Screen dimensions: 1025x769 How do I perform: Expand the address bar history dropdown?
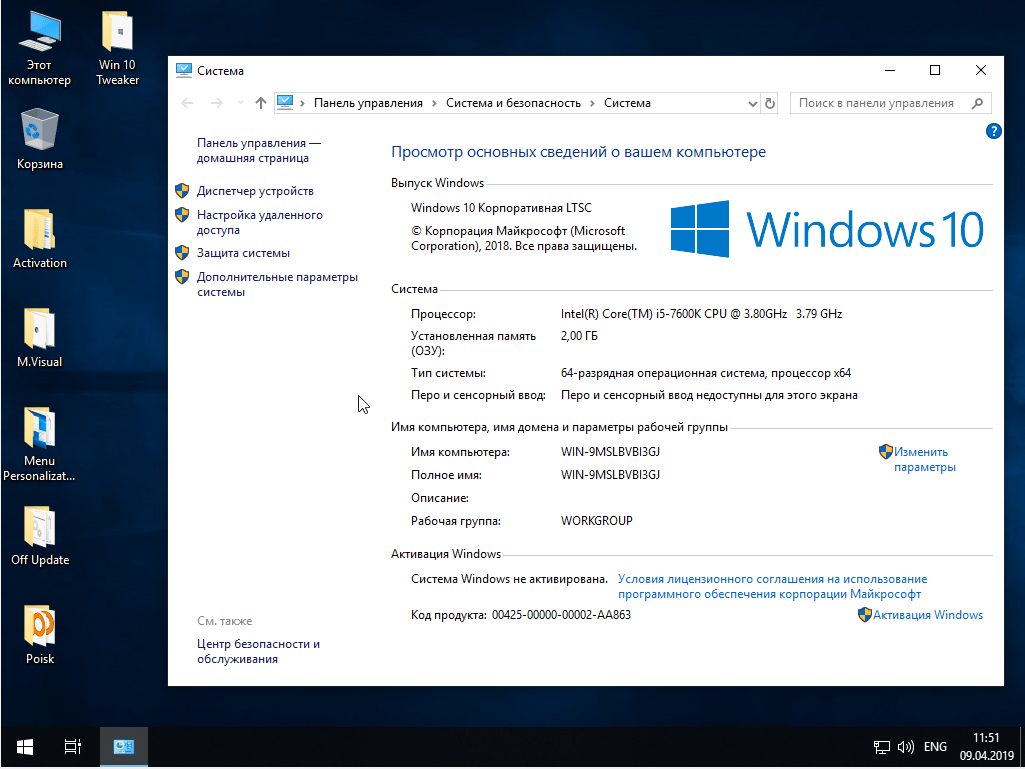coord(752,103)
